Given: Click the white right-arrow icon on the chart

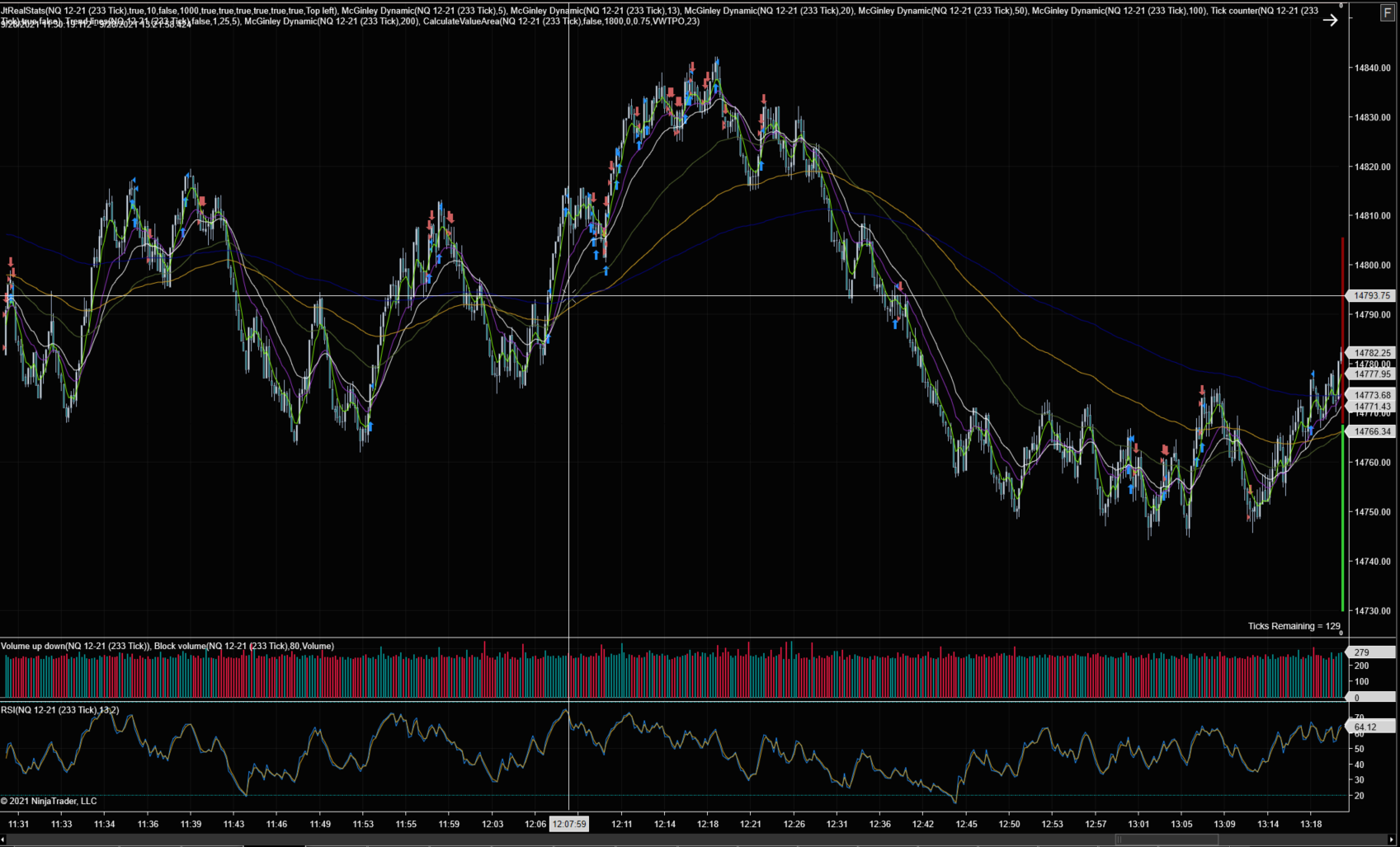Looking at the screenshot, I should click(x=1330, y=20).
